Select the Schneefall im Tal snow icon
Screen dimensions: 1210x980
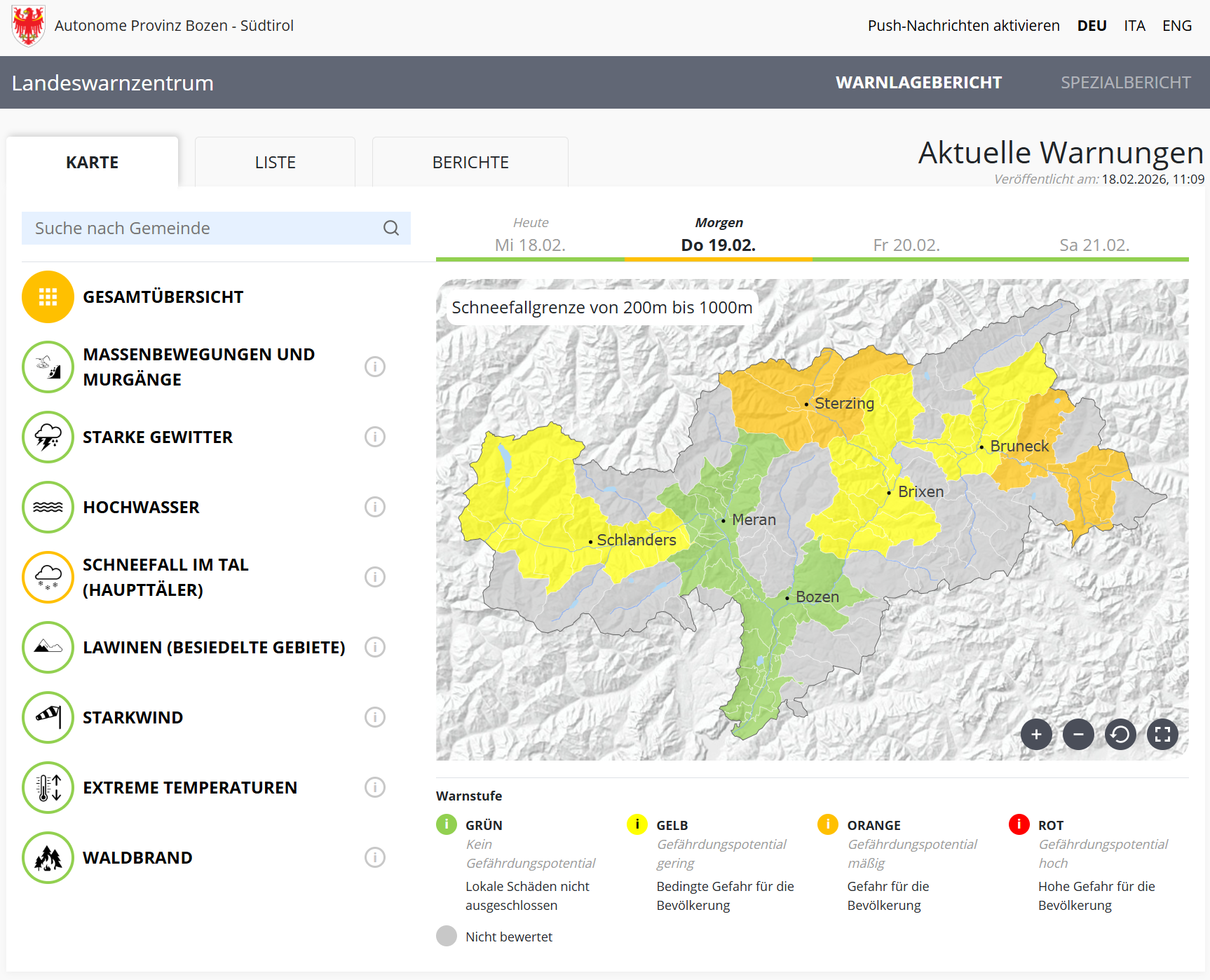click(48, 578)
